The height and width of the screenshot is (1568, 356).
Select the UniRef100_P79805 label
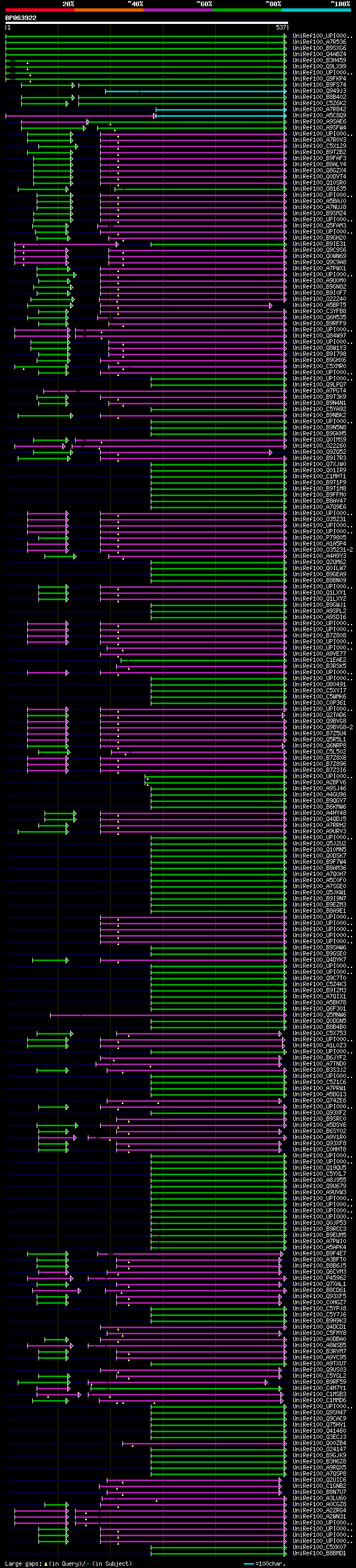(319, 537)
